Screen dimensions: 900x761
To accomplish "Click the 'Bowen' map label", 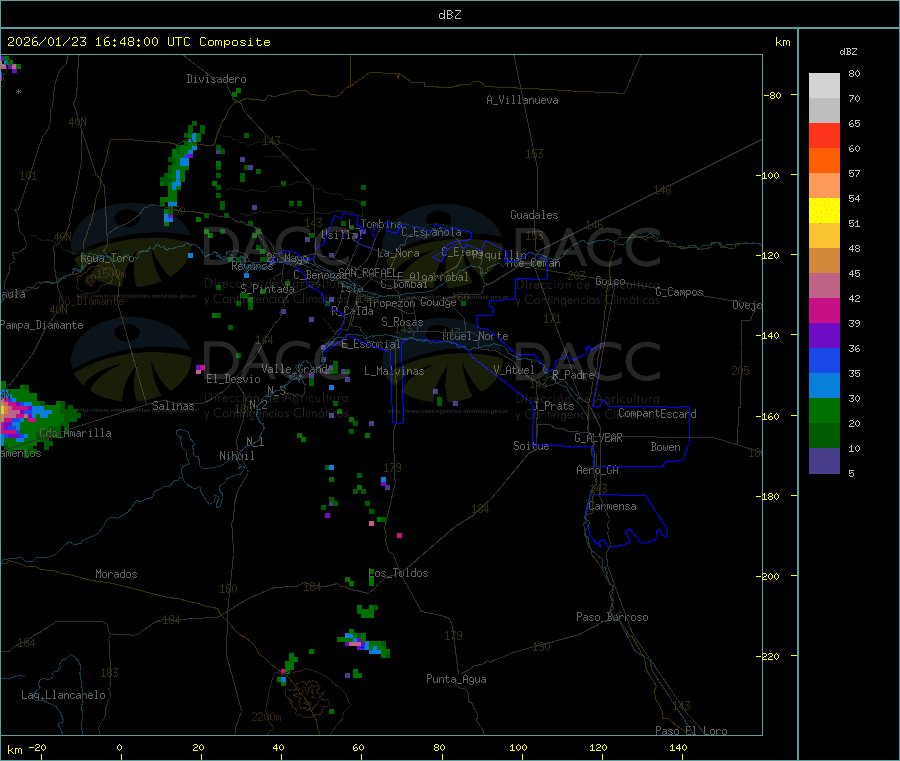I will point(666,446).
